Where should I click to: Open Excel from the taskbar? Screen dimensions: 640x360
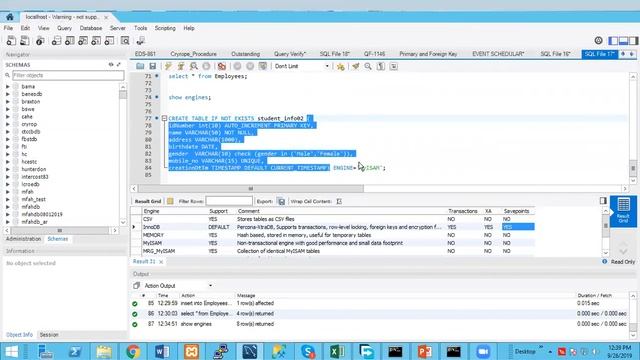(x=337, y=351)
